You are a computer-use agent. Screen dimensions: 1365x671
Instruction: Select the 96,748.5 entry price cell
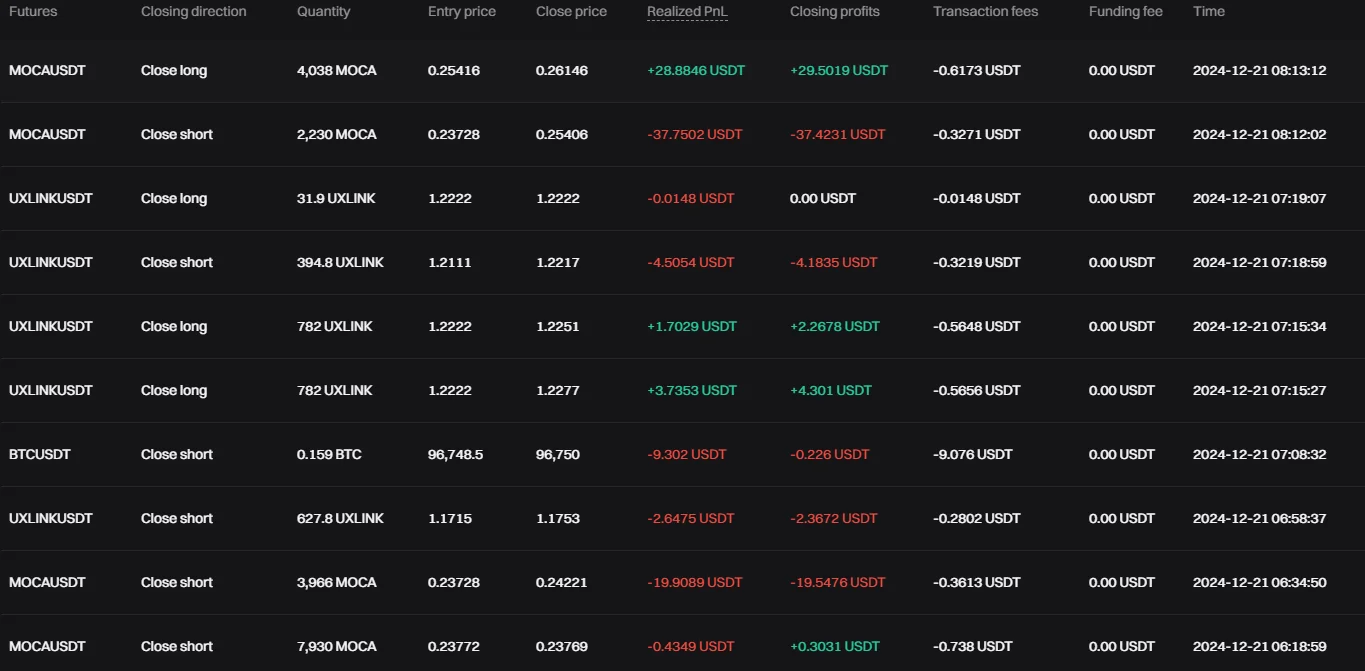coord(455,455)
